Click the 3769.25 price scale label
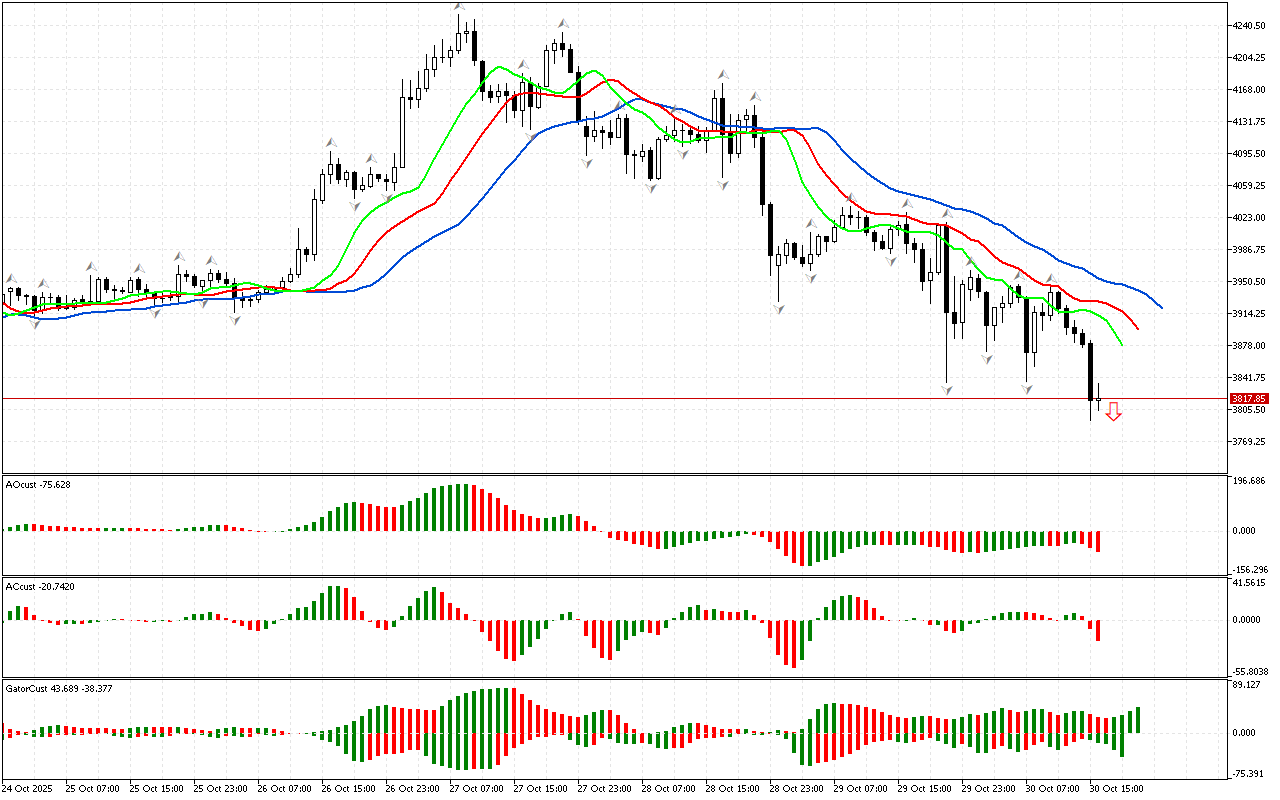The image size is (1280, 800). [1250, 441]
